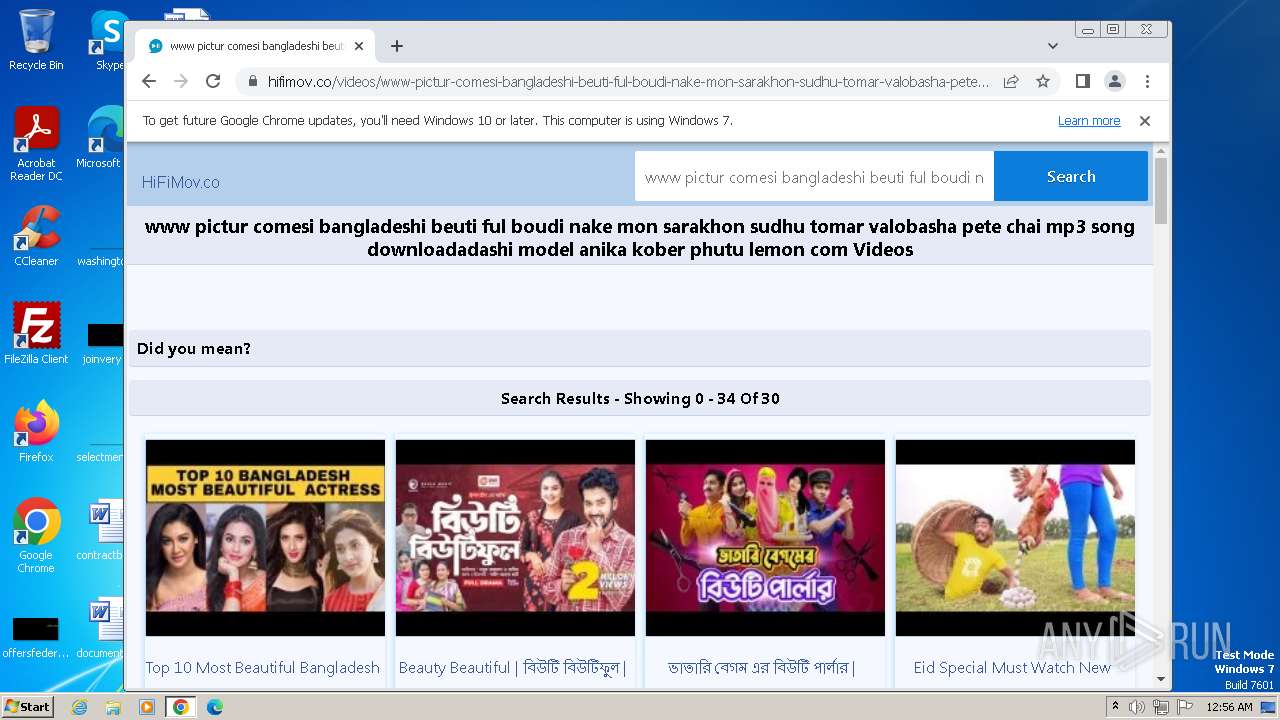Open the network icon in the tray
This screenshot has height=720, width=1280.
coord(1161,707)
